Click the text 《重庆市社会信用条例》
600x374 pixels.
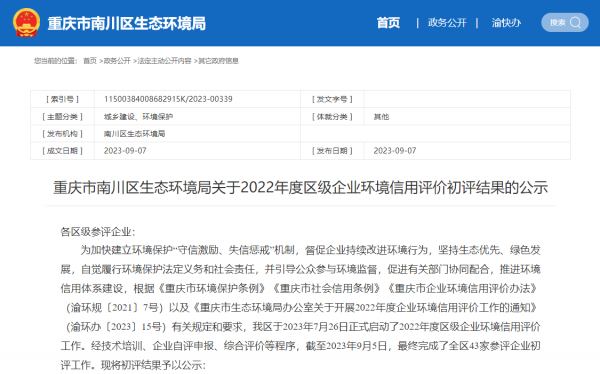click(x=326, y=288)
